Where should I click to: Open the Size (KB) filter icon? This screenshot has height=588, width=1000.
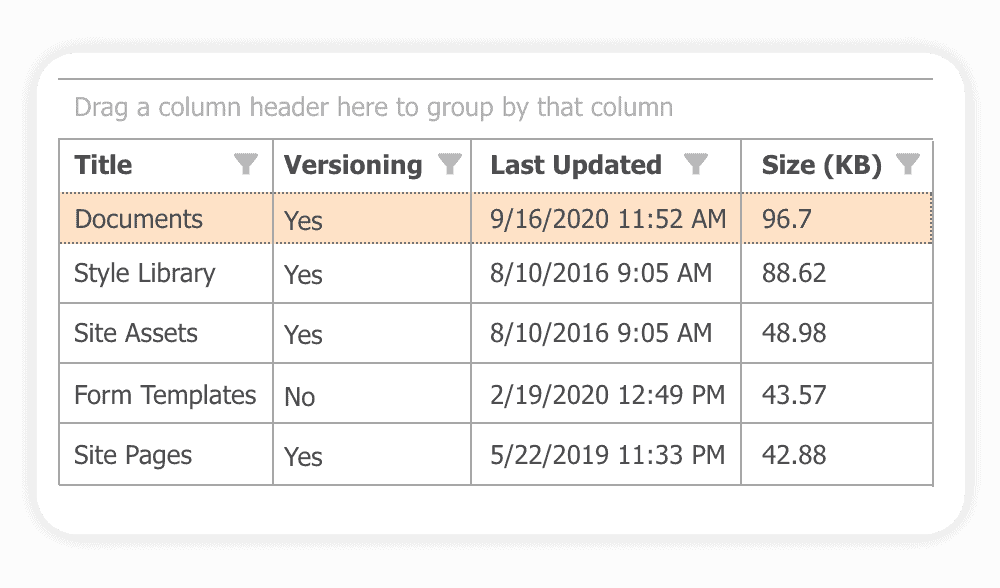907,165
